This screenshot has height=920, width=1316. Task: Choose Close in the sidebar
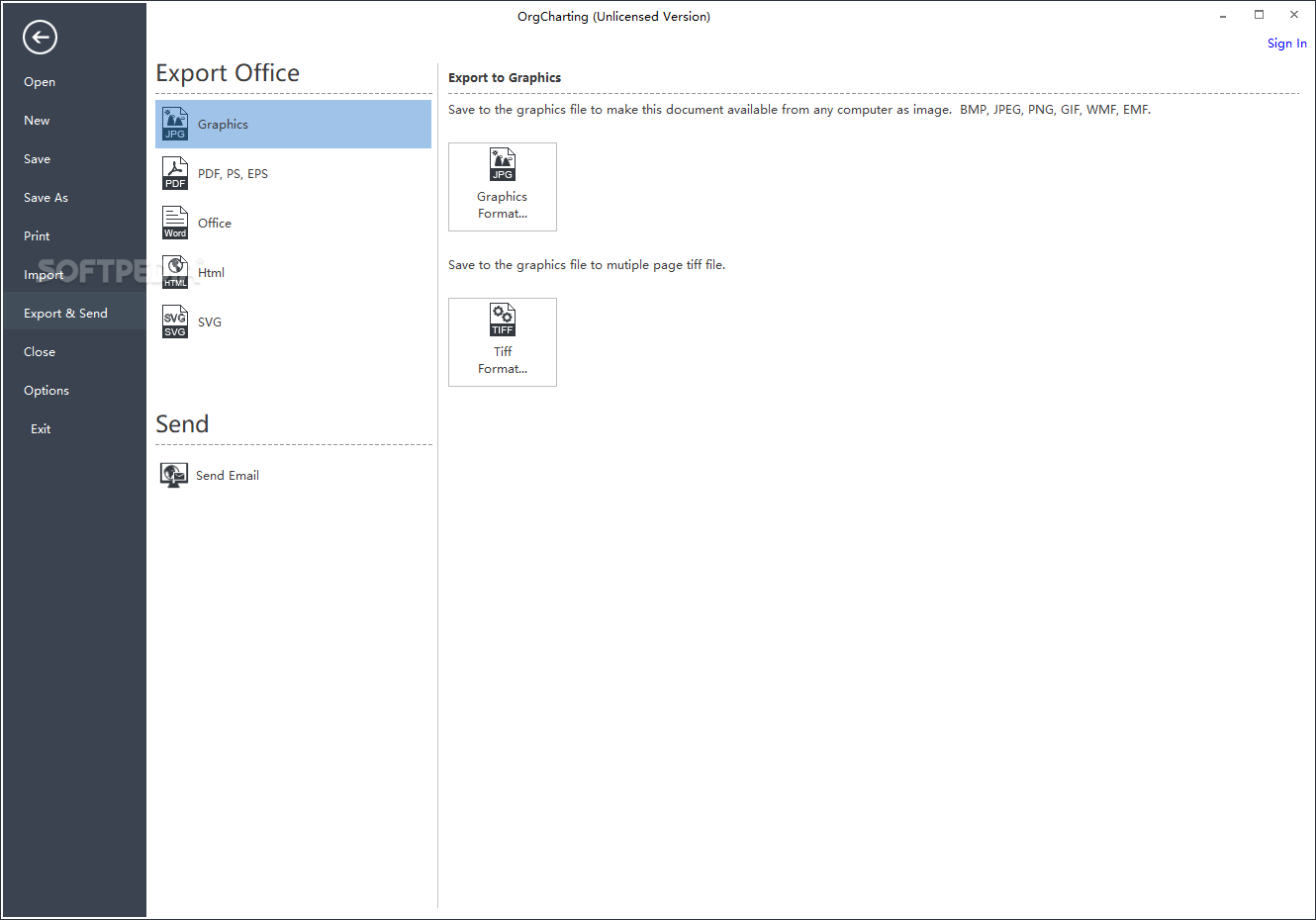click(40, 352)
